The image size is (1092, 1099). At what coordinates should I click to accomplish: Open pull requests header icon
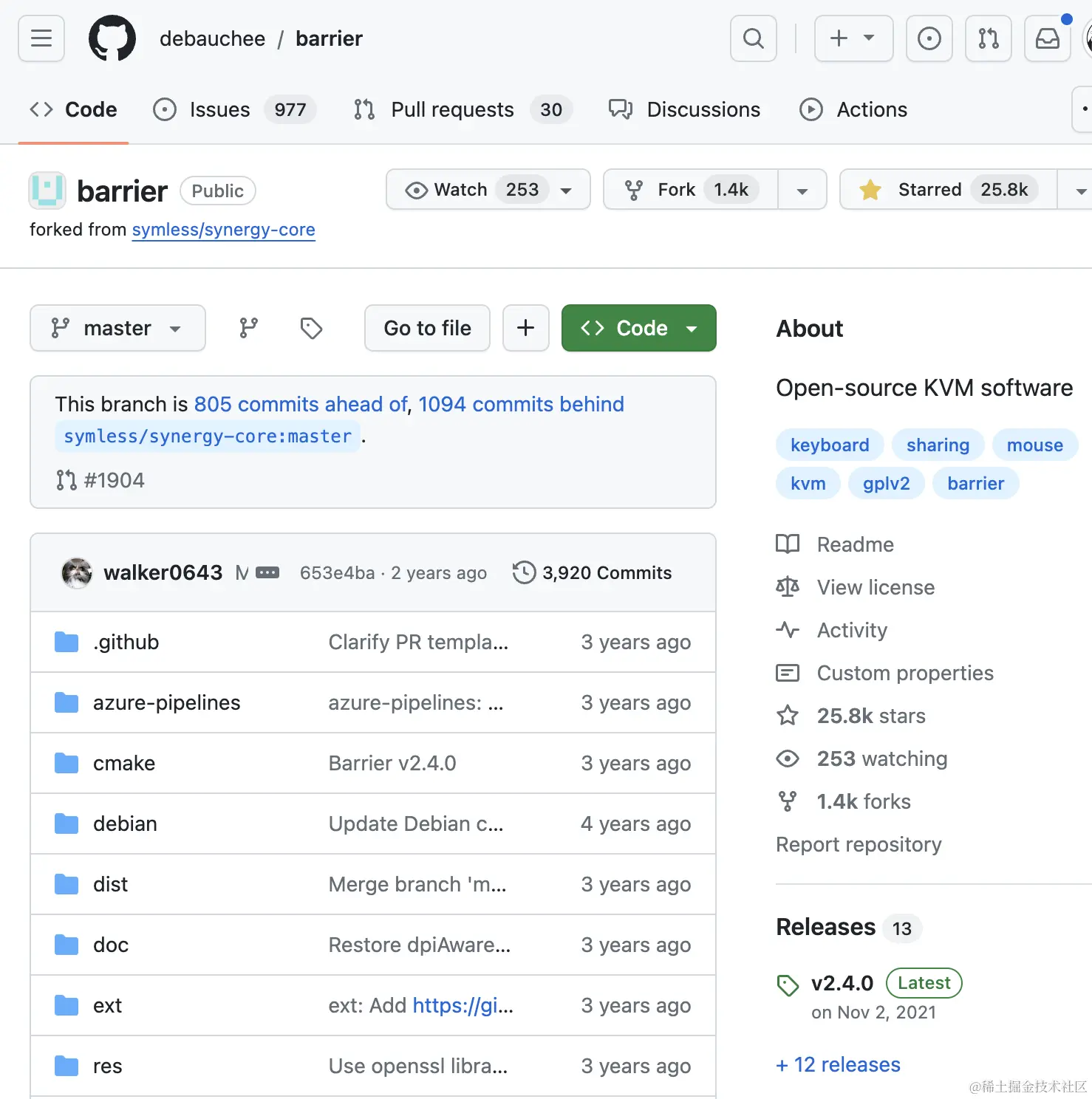[989, 38]
